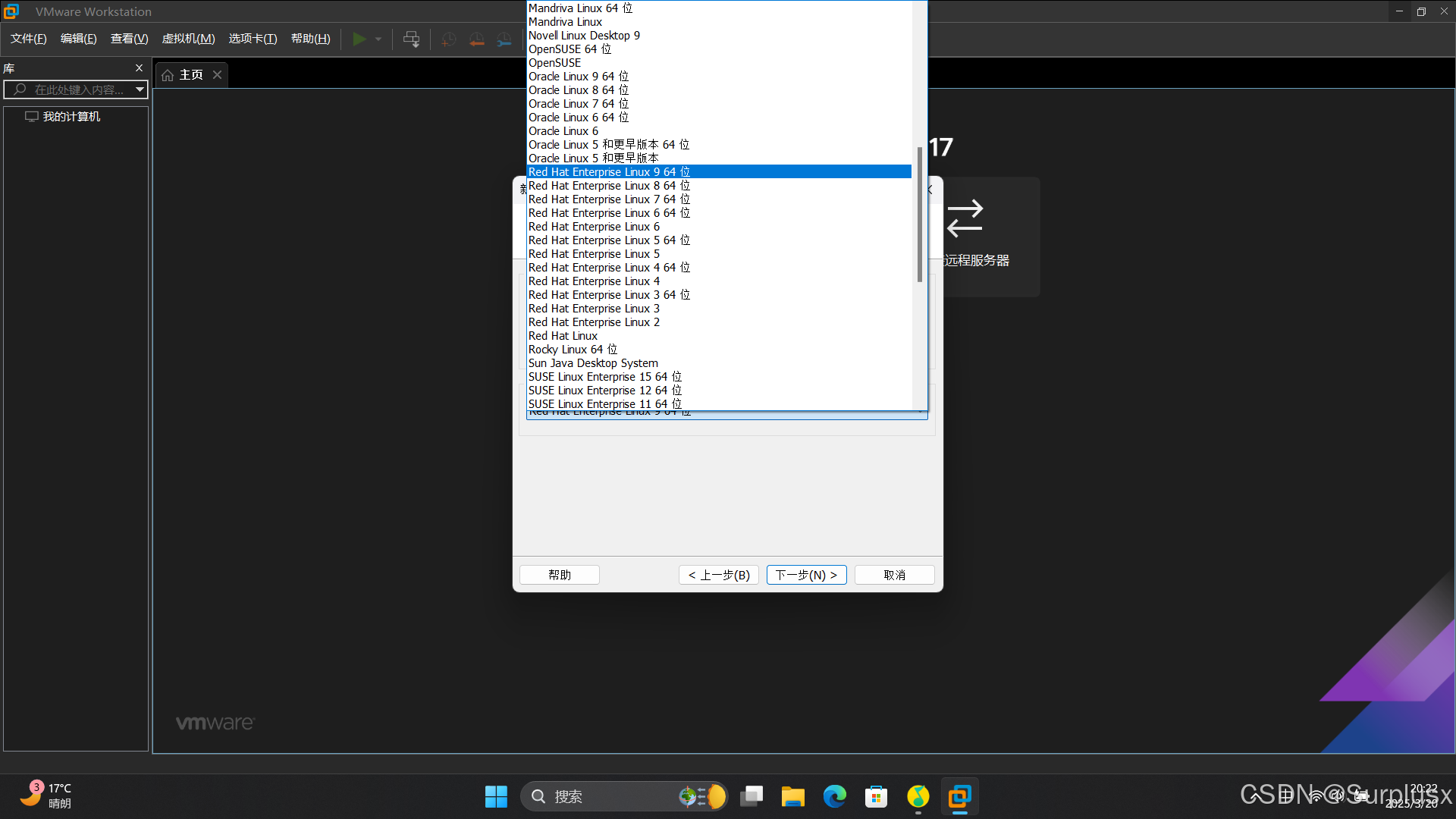
Task: Expand the power options dropdown arrow
Action: pyautogui.click(x=378, y=39)
